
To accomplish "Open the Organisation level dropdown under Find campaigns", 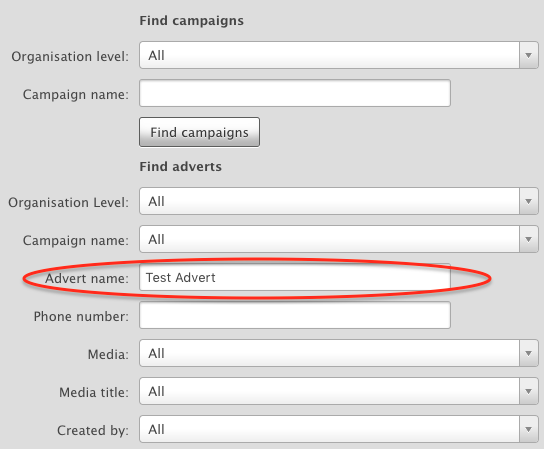I will (x=339, y=55).
